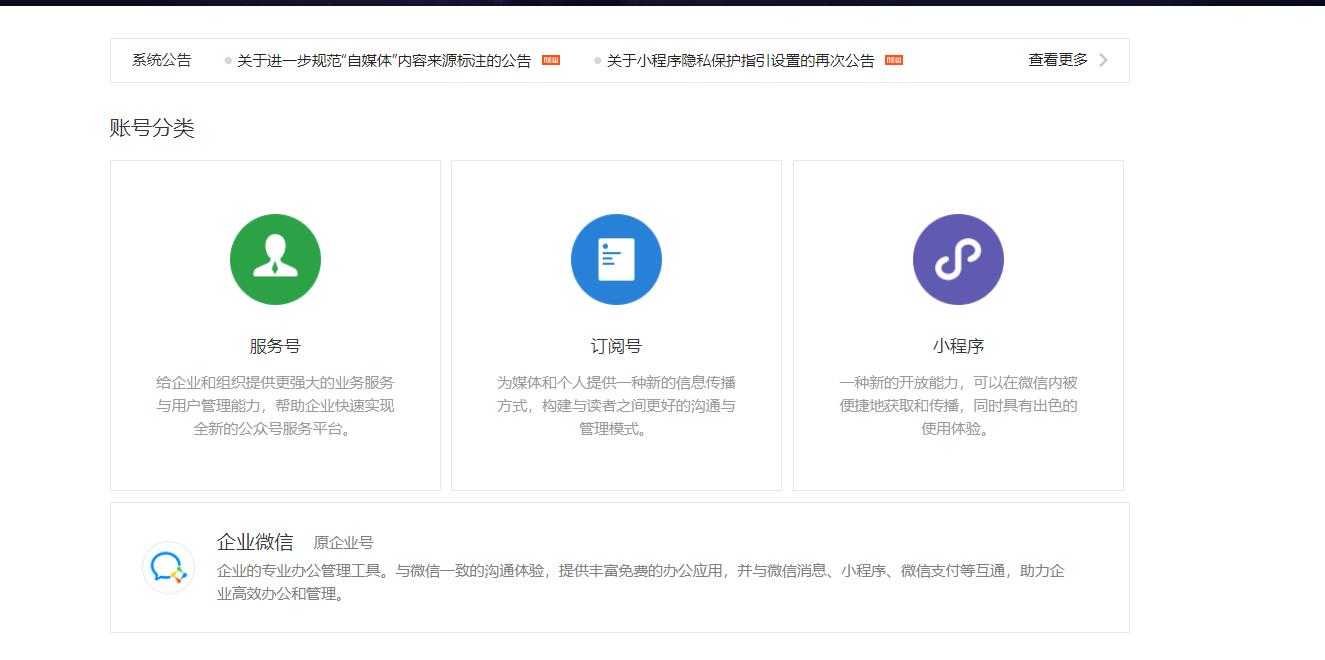Viewport: 1325px width, 660px height.
Task: Click the green 服务号 person icon
Action: click(x=275, y=259)
